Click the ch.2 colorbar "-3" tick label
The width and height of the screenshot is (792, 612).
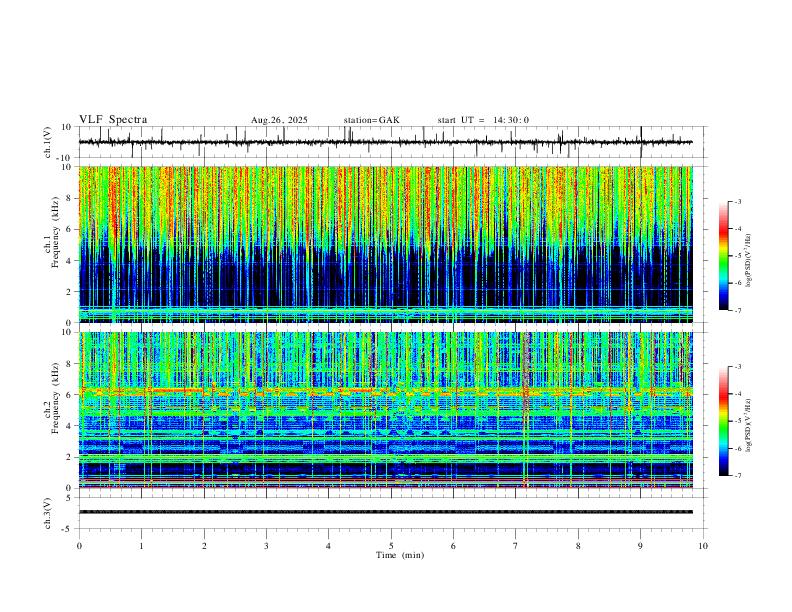738,367
